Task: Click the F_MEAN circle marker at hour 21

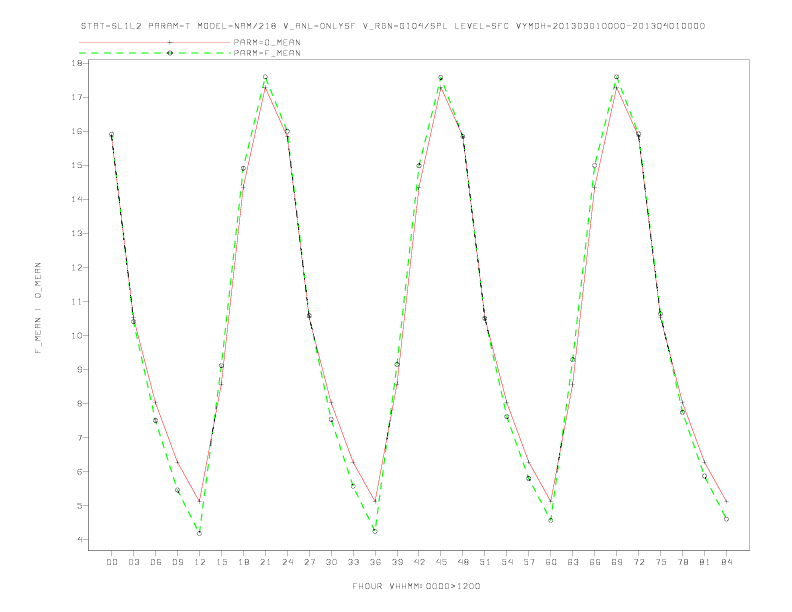Action: click(265, 77)
